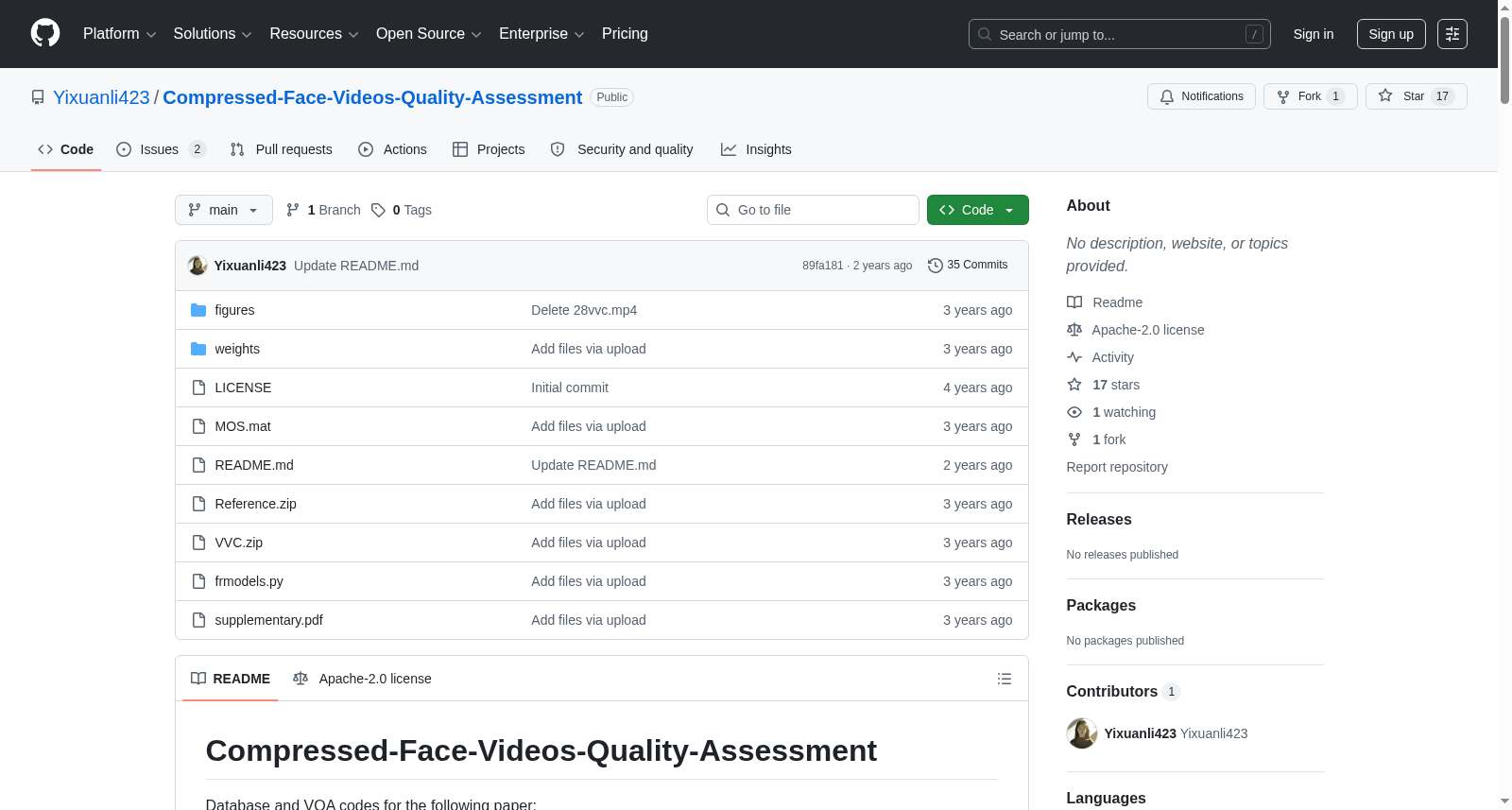The height and width of the screenshot is (810, 1512).
Task: Select the README tab in file viewer
Action: point(231,679)
